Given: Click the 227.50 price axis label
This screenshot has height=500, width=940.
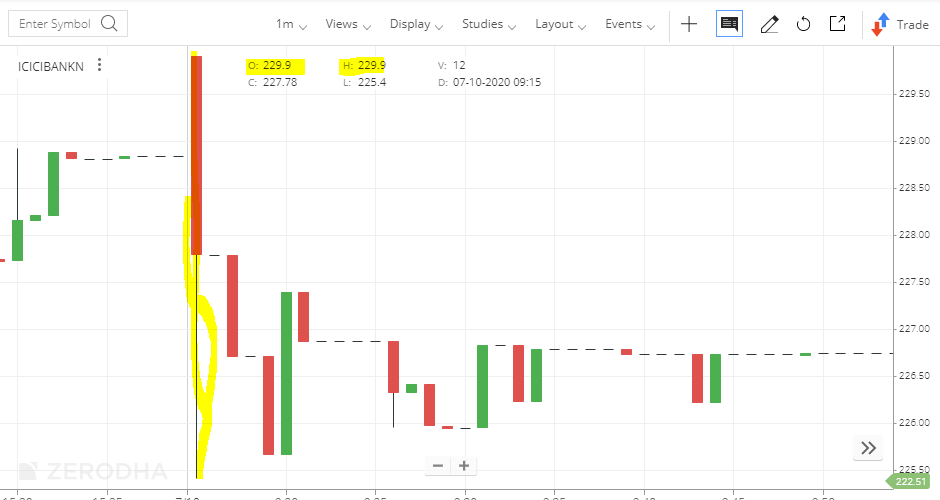Looking at the screenshot, I should pyautogui.click(x=915, y=282).
